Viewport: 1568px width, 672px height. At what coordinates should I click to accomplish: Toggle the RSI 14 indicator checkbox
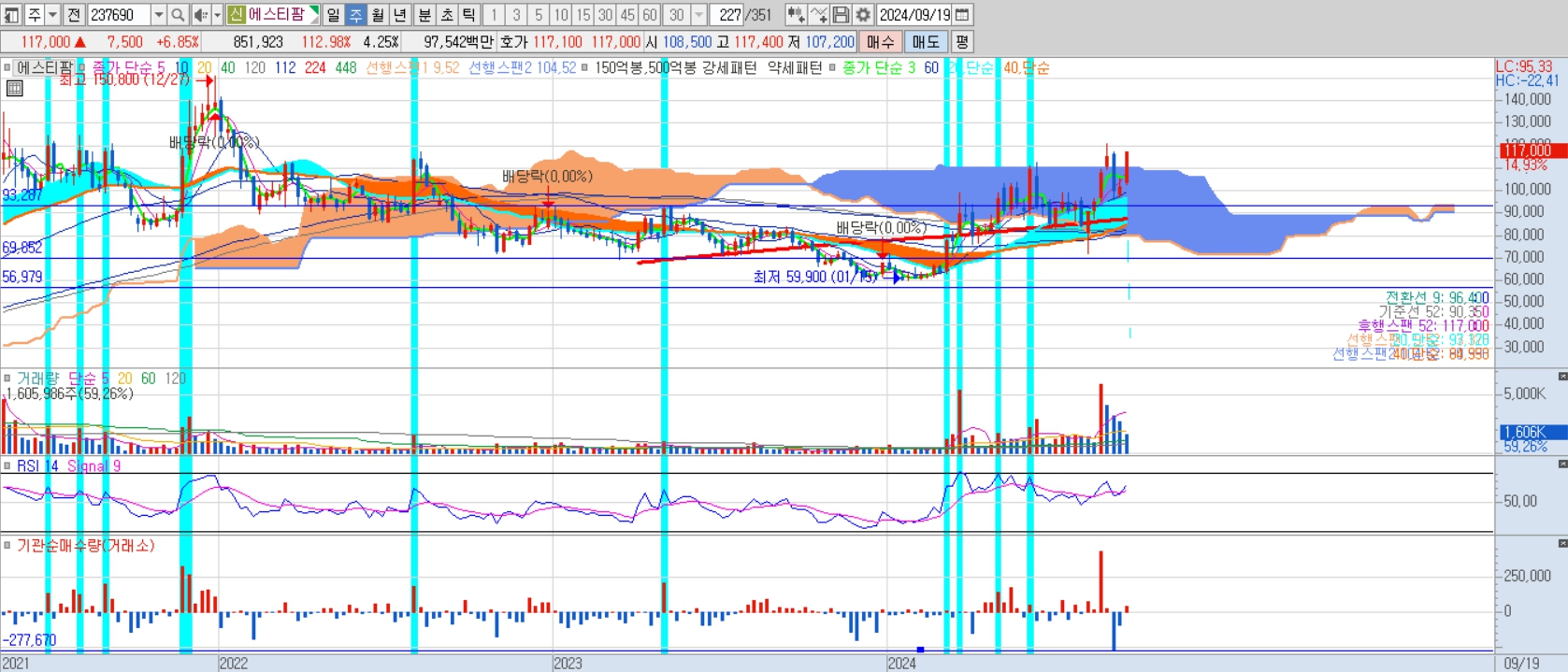7,465
